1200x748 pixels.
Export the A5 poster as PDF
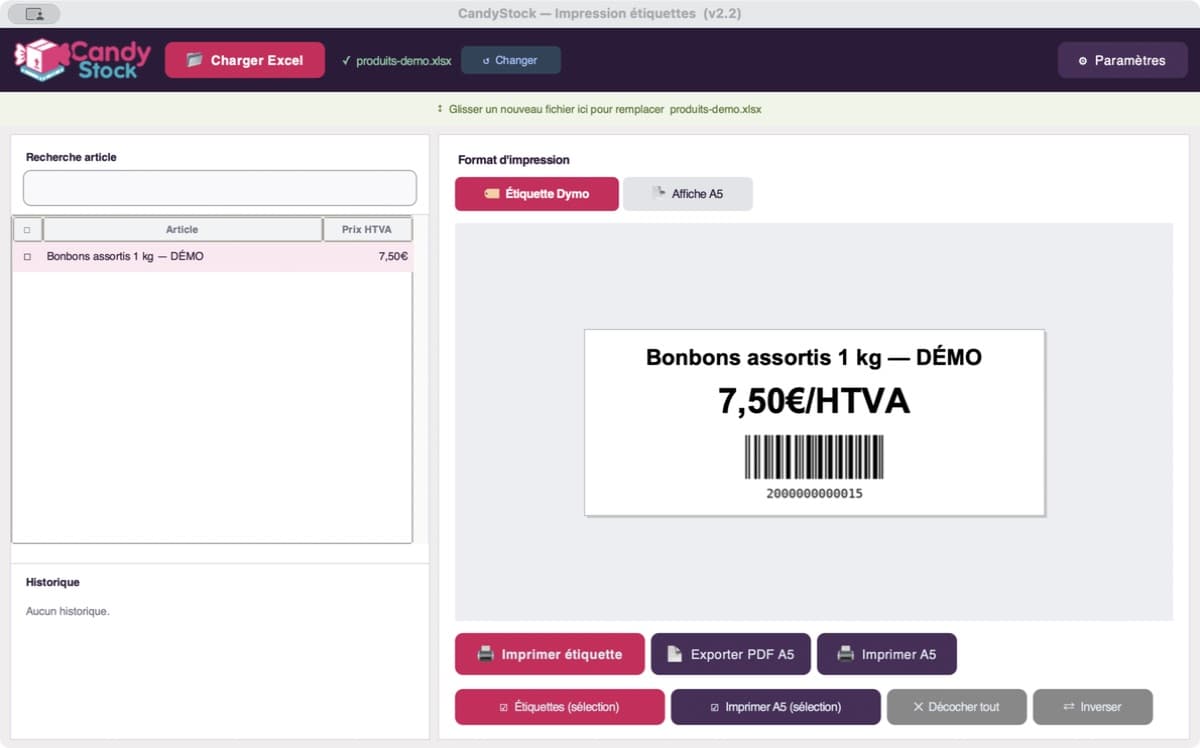[x=731, y=654]
